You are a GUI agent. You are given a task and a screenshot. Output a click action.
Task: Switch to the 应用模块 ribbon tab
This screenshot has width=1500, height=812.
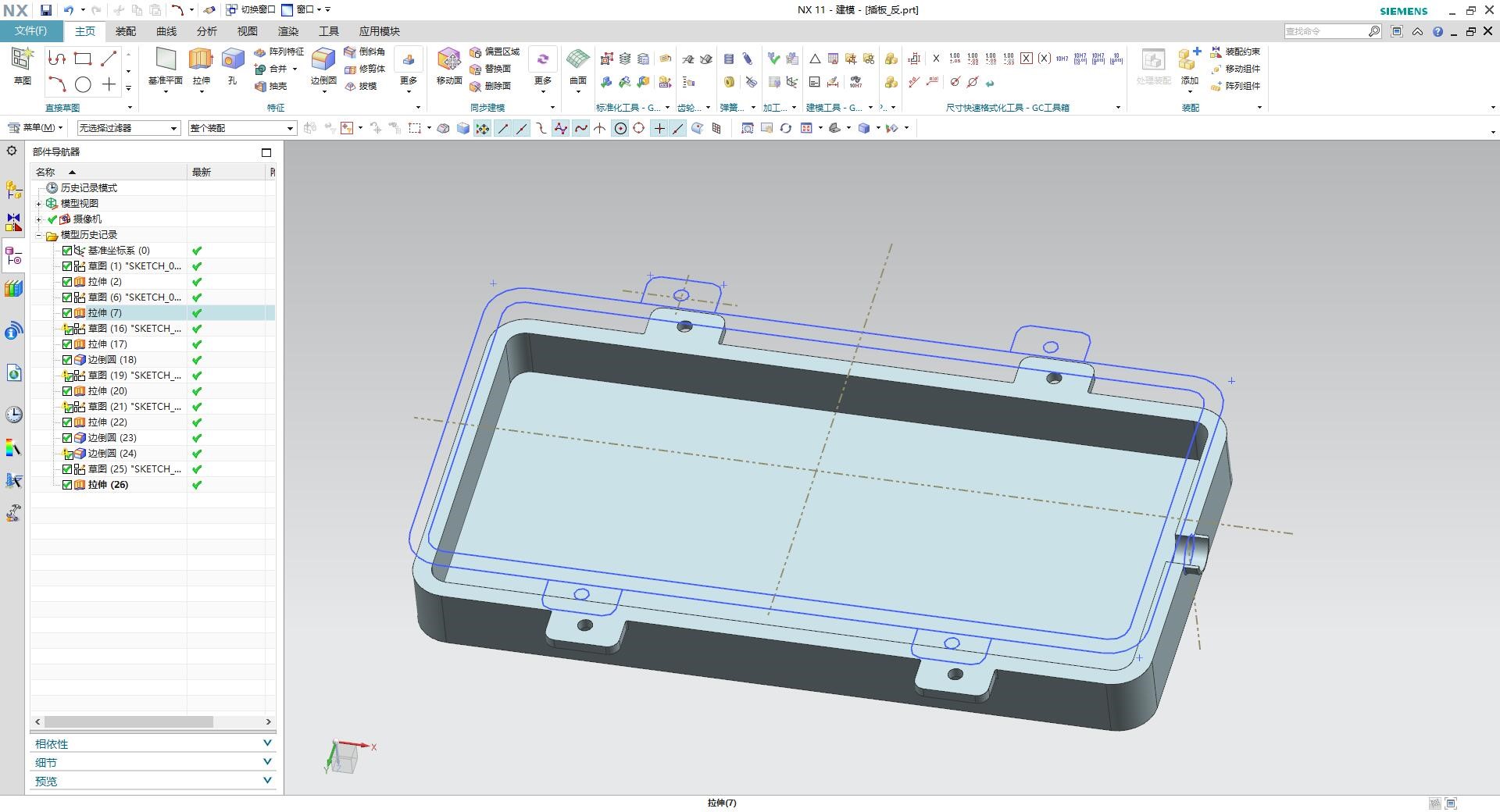[x=380, y=31]
